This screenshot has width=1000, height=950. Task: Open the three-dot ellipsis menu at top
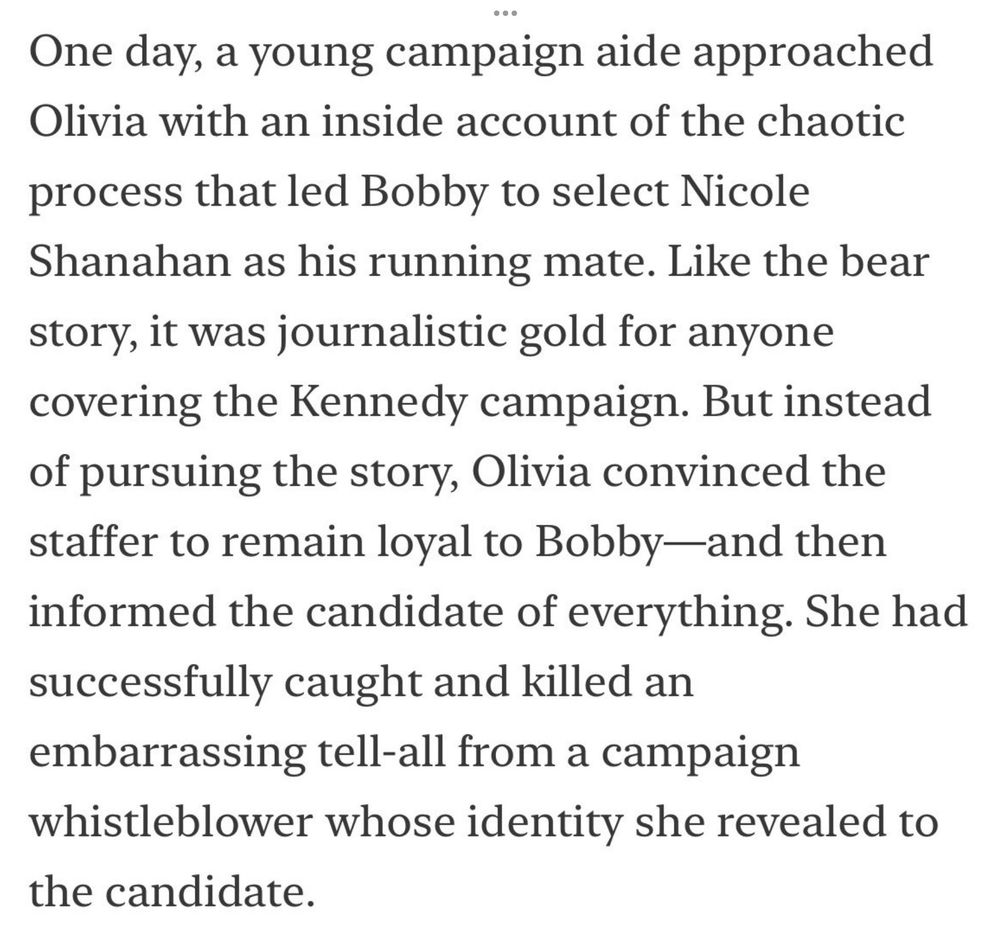coord(505,13)
